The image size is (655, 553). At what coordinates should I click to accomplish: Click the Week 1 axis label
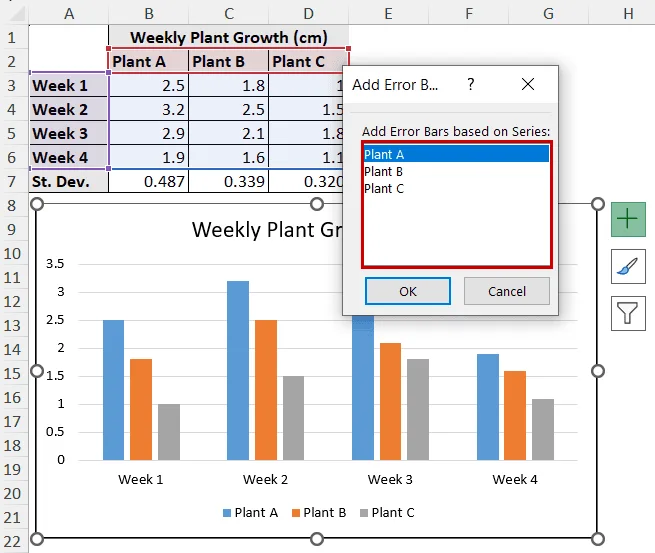(x=141, y=479)
